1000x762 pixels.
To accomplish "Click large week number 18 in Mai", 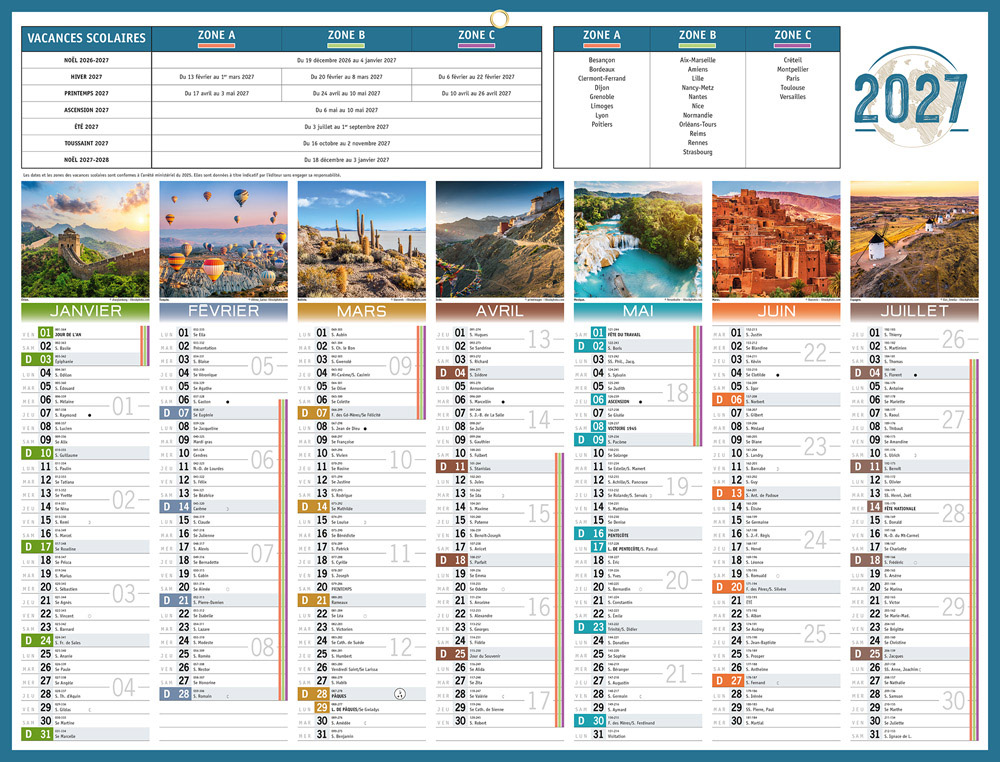I will point(677,393).
